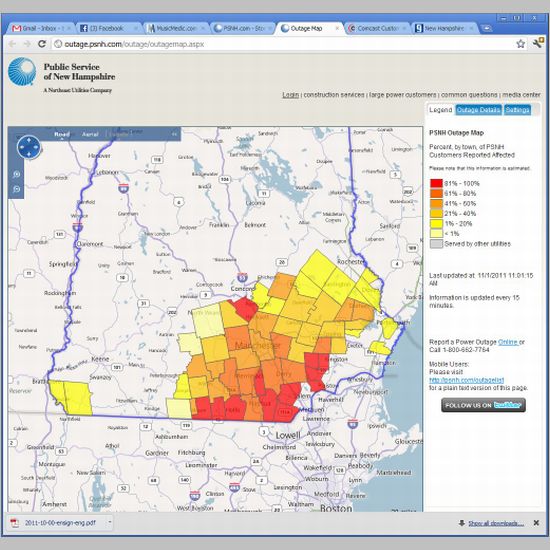
Task: Switch map to Aerial view
Action: coord(90,134)
